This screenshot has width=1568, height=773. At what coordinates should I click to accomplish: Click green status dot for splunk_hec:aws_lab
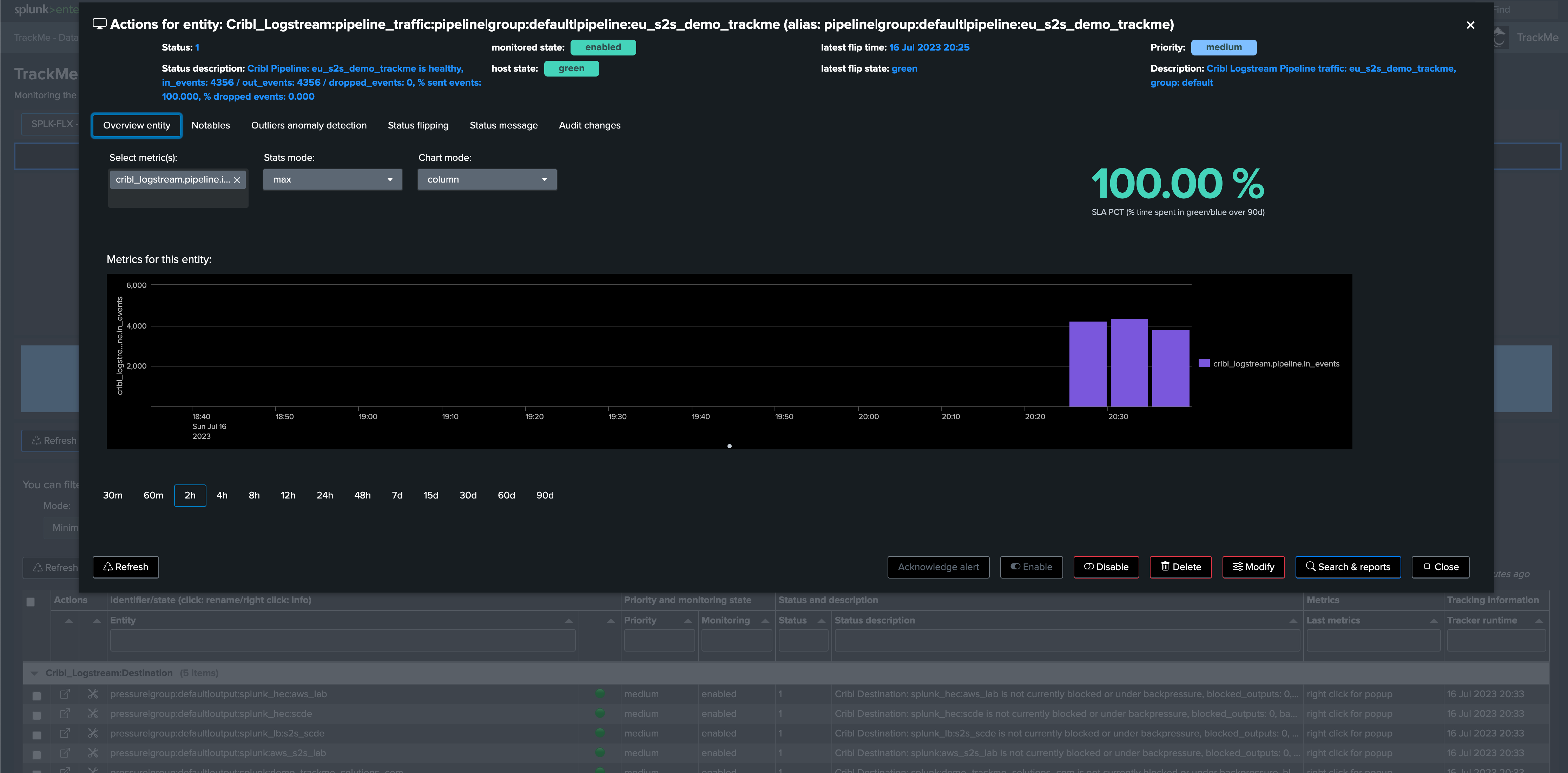[600, 693]
